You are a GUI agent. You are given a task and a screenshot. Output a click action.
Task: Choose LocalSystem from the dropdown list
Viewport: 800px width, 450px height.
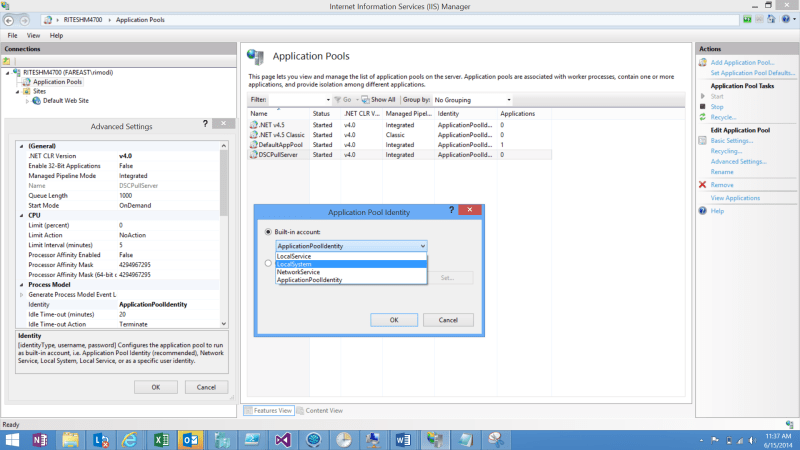(351, 264)
